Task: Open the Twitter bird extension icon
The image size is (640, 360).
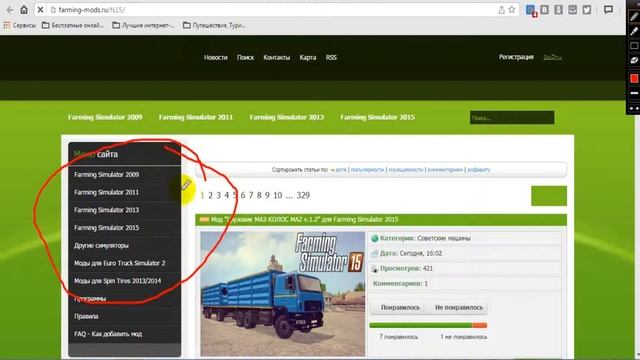Action: [587, 10]
